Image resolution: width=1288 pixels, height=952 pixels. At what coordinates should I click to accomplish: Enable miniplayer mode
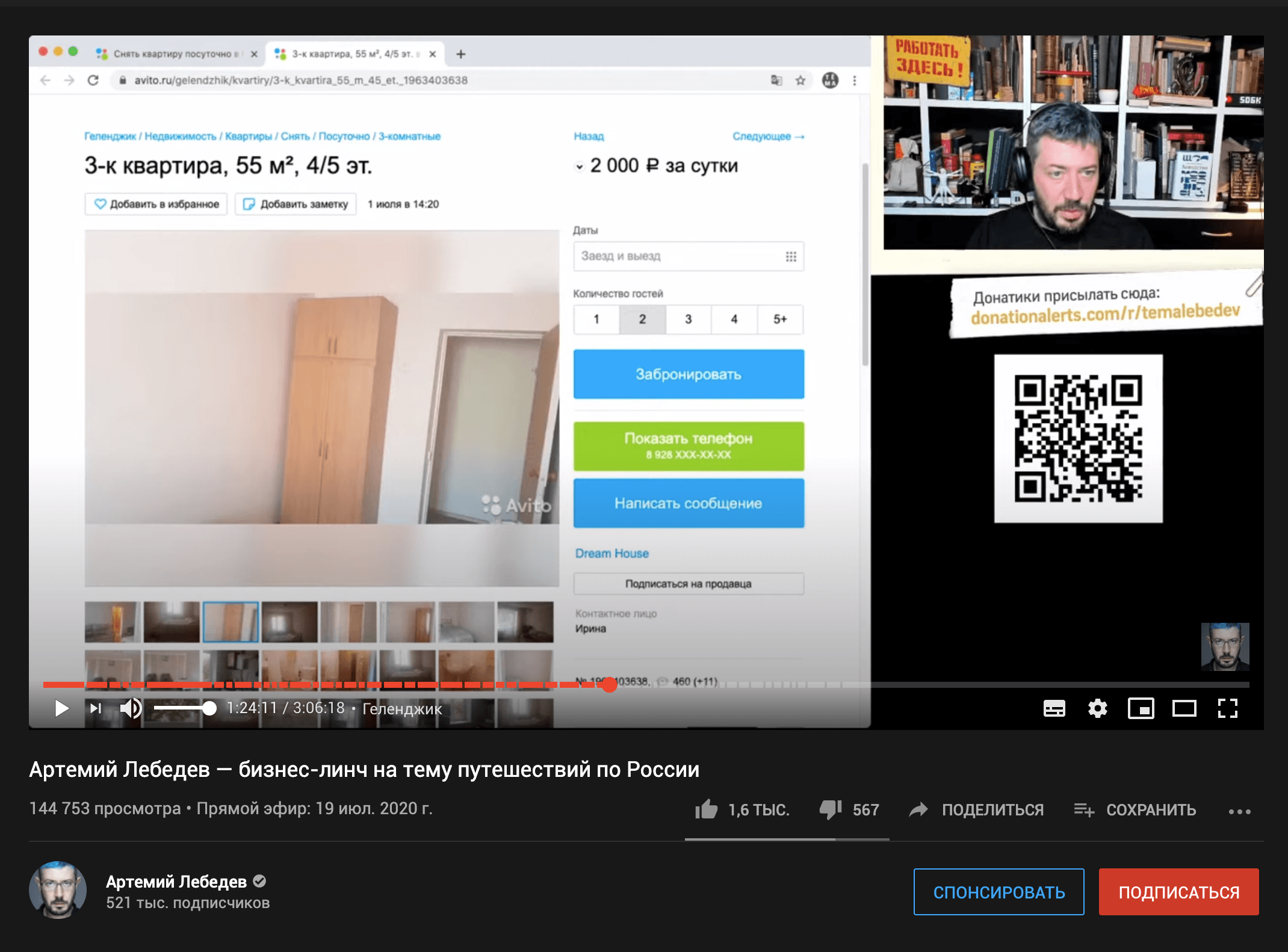[1141, 708]
